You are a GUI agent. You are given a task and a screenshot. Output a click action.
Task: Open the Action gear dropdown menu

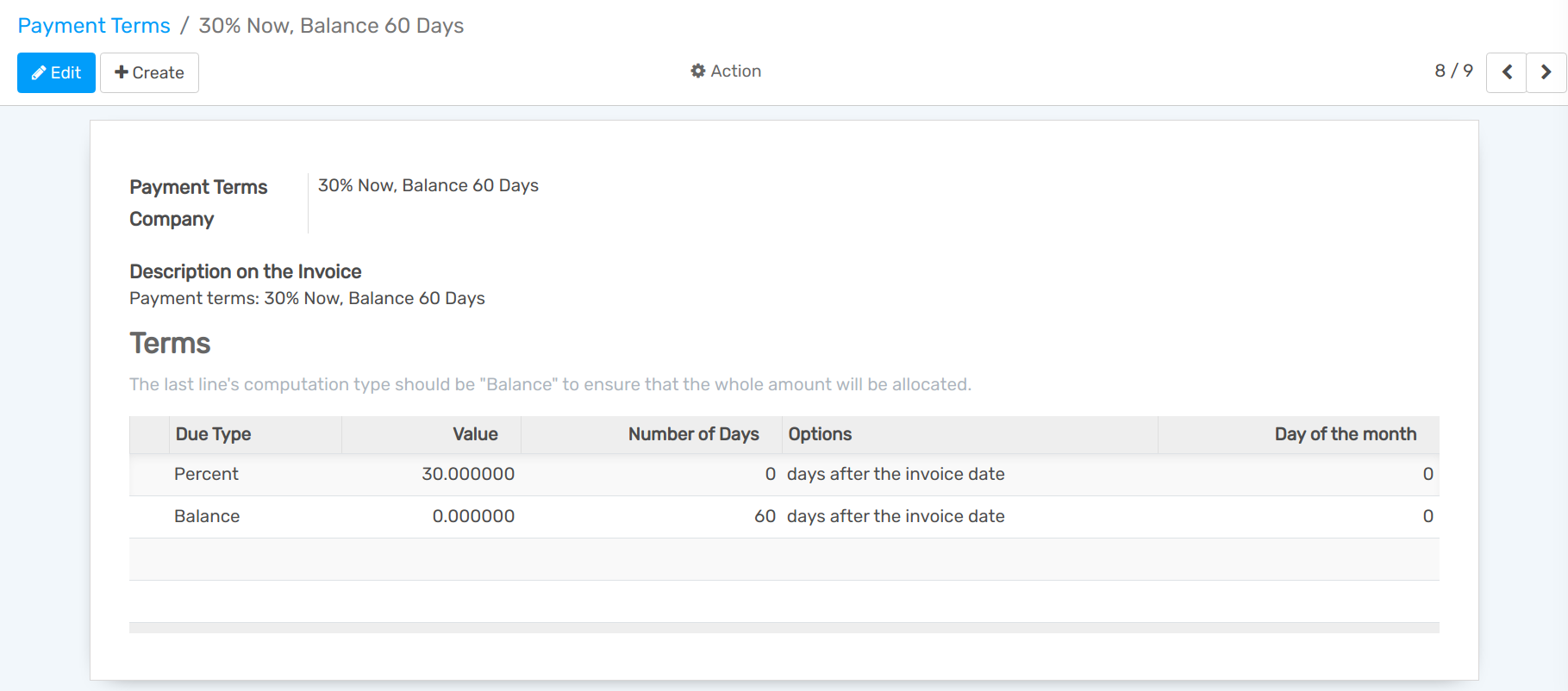(x=726, y=72)
